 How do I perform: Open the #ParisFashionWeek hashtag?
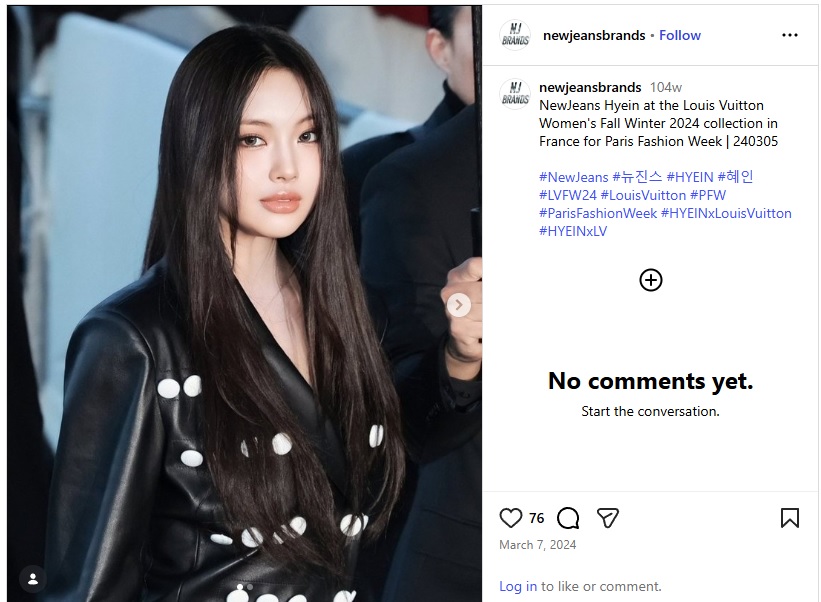tap(598, 213)
